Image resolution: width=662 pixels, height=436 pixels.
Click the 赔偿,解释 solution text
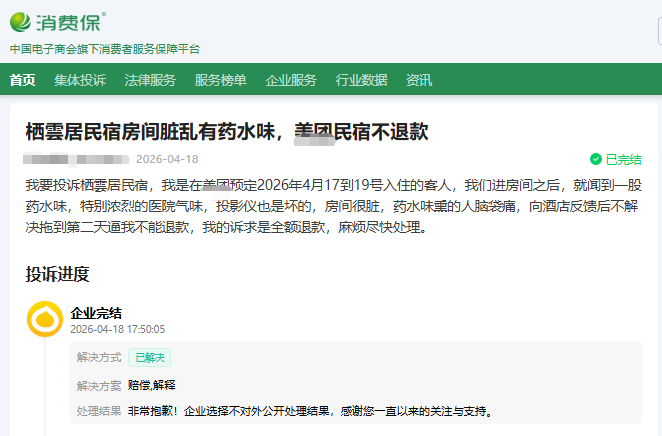click(x=151, y=385)
